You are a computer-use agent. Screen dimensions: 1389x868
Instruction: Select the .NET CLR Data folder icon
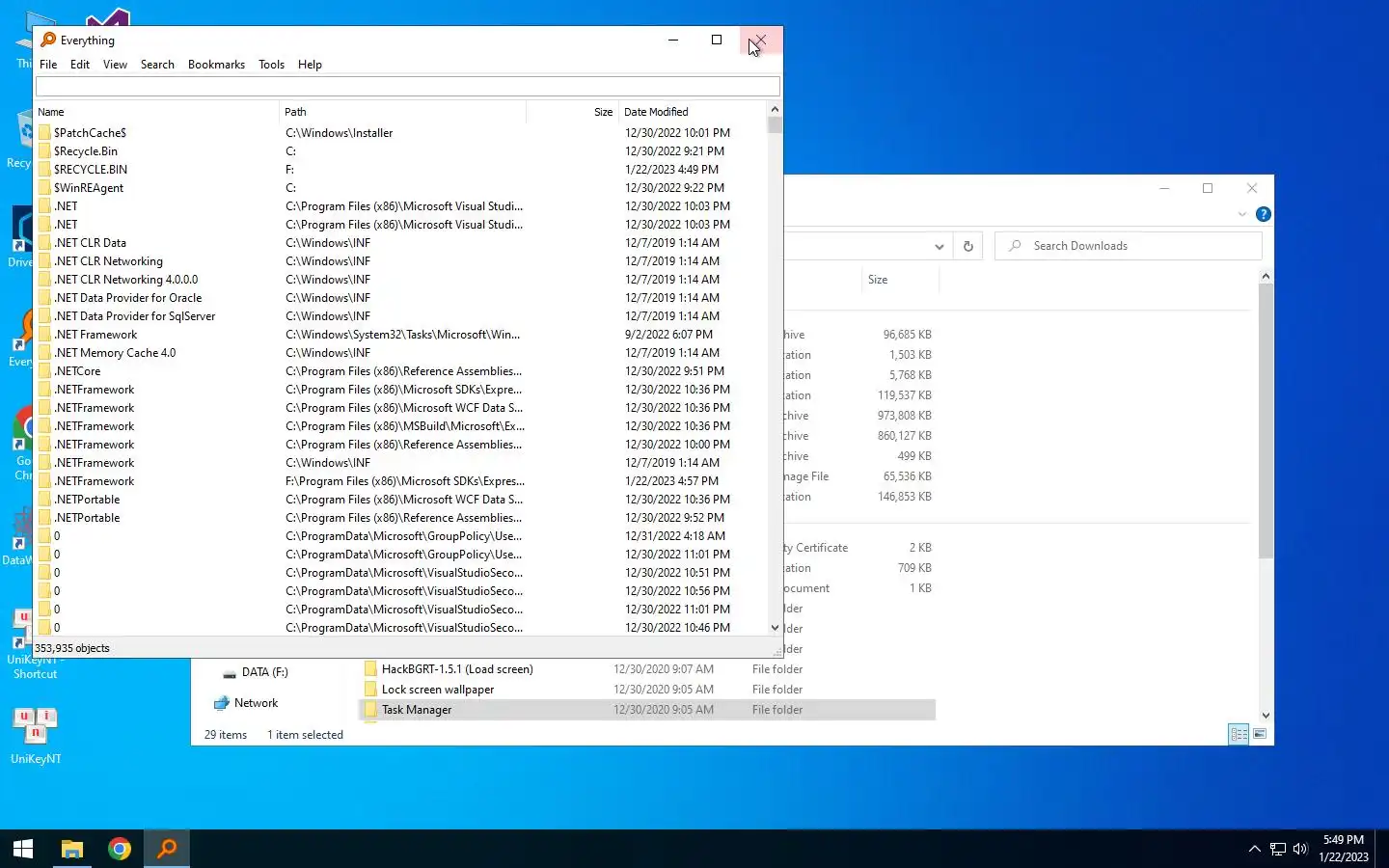pyautogui.click(x=44, y=243)
